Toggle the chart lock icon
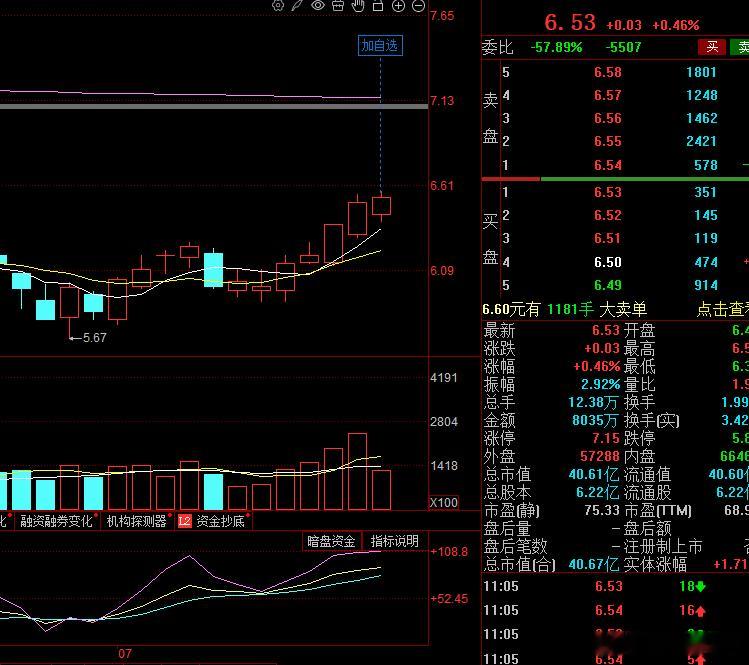749x665 pixels. click(x=378, y=5)
